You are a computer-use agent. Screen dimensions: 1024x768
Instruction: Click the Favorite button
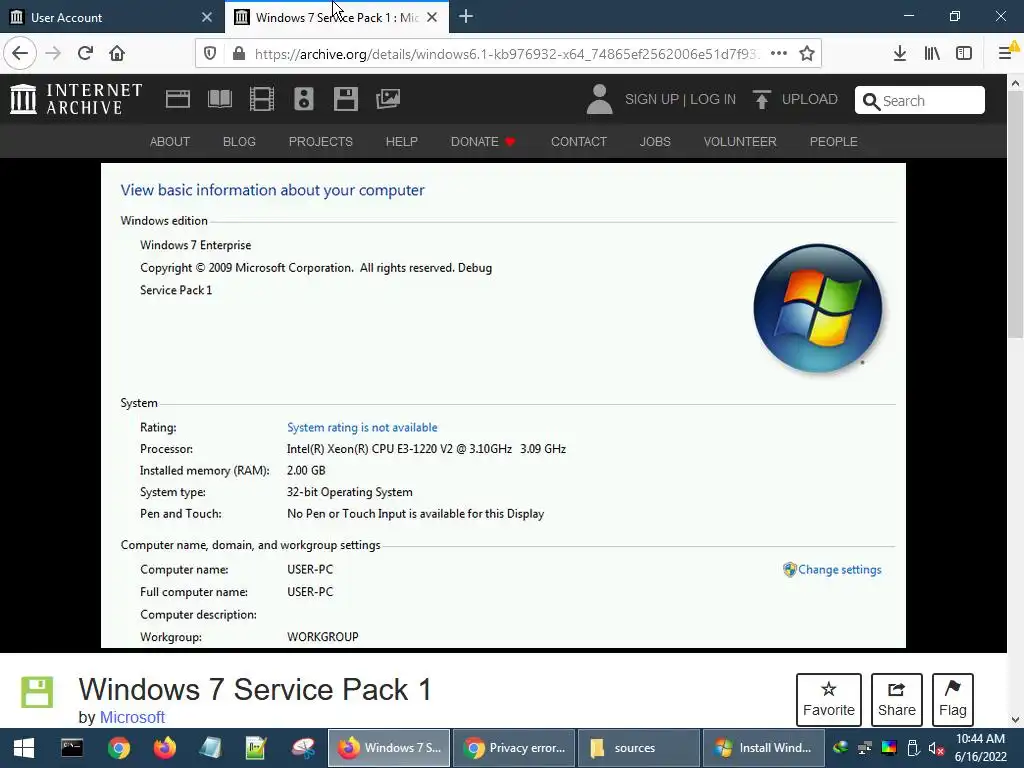click(x=829, y=699)
